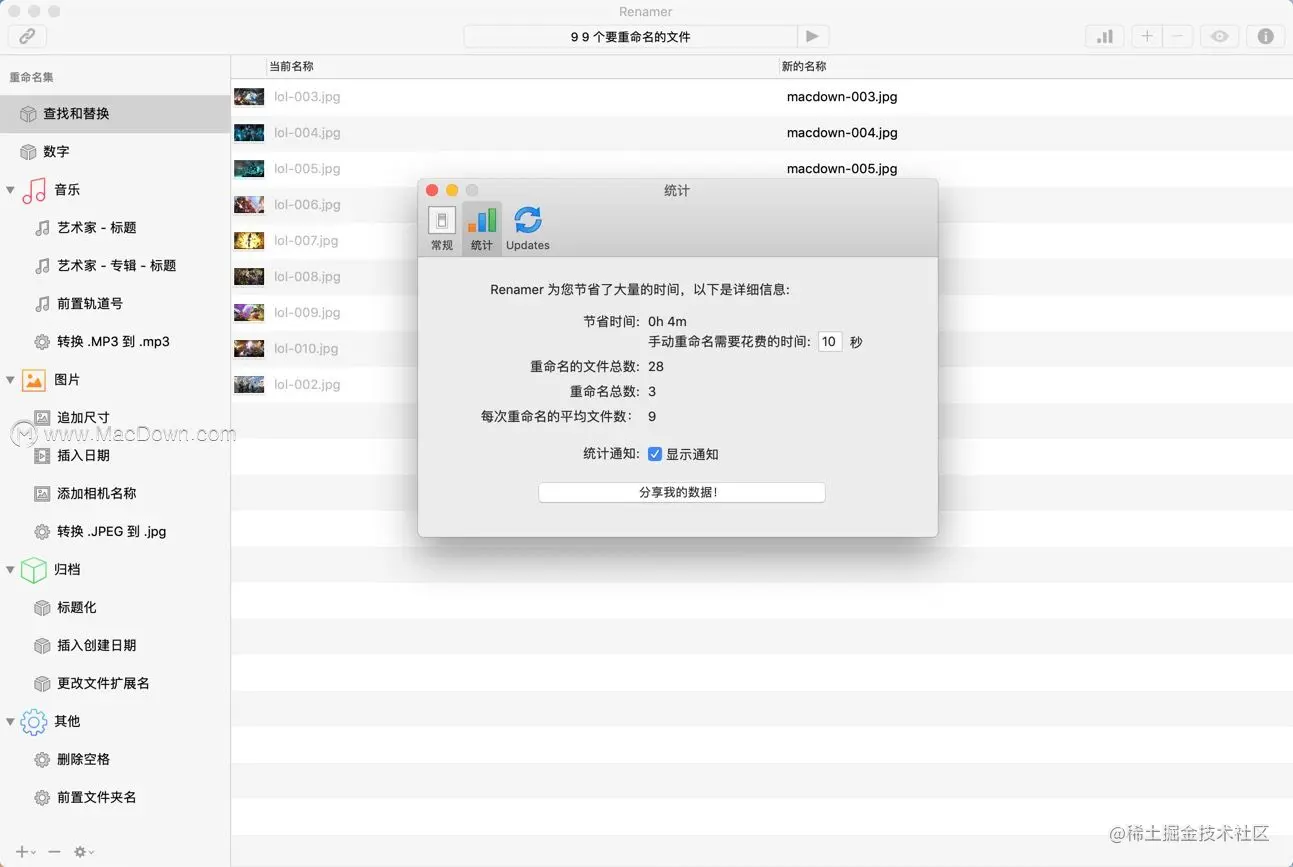
Task: Click the sidebar bottom minus button
Action: [54, 852]
